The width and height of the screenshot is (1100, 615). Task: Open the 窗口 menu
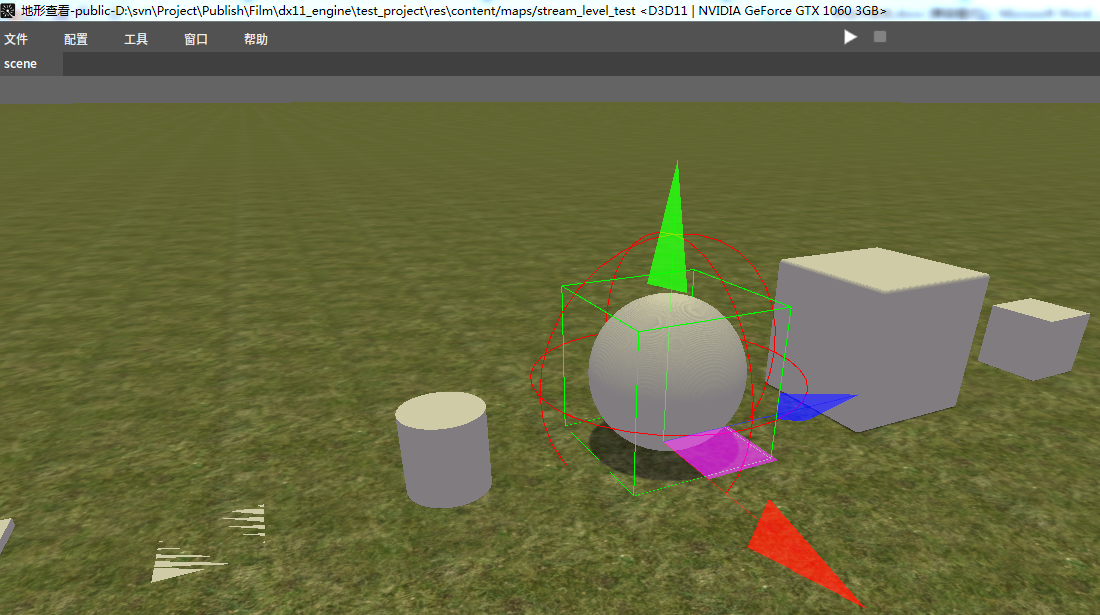(196, 39)
